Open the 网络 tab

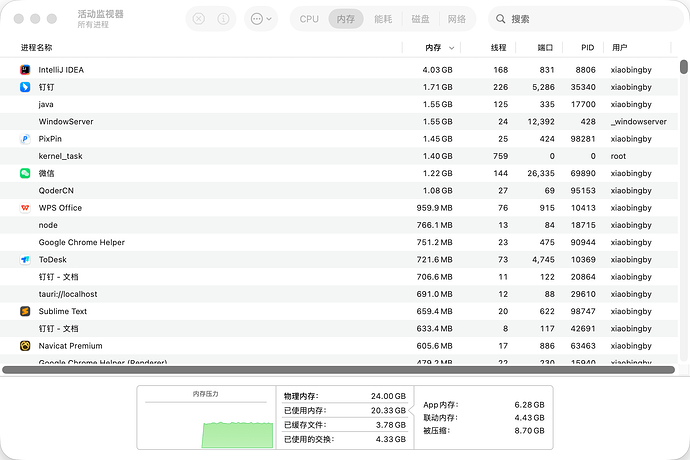coord(457,19)
